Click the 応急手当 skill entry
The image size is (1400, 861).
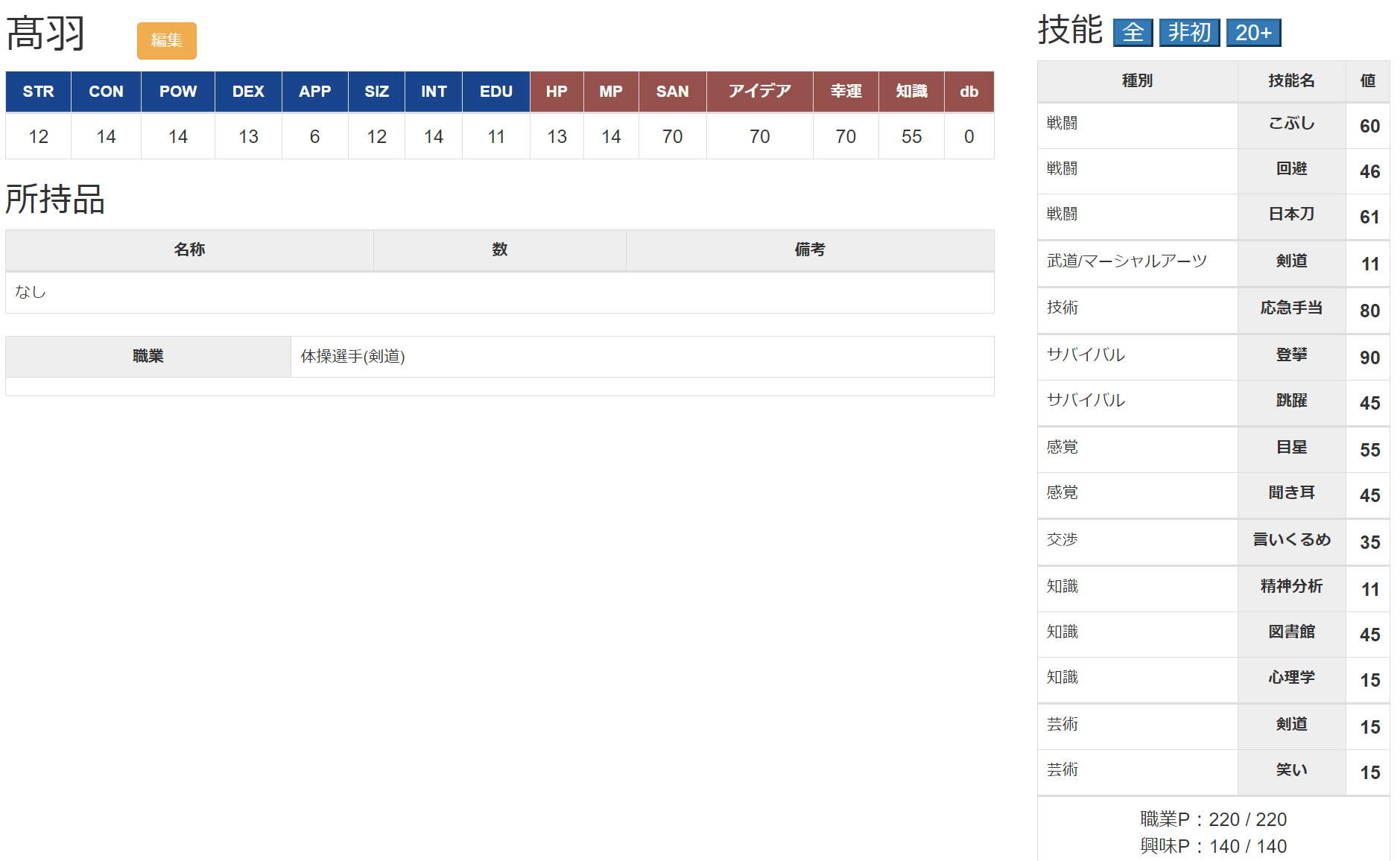1291,308
